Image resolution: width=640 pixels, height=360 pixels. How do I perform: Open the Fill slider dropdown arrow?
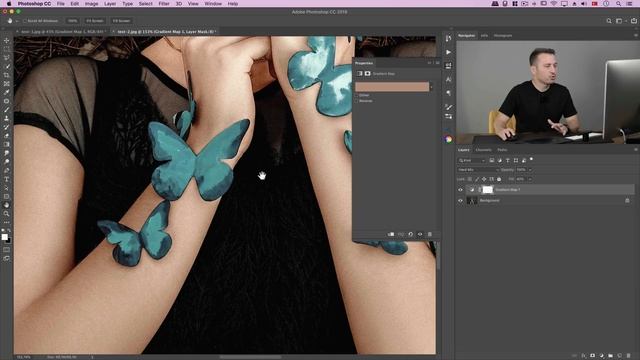pyautogui.click(x=530, y=179)
